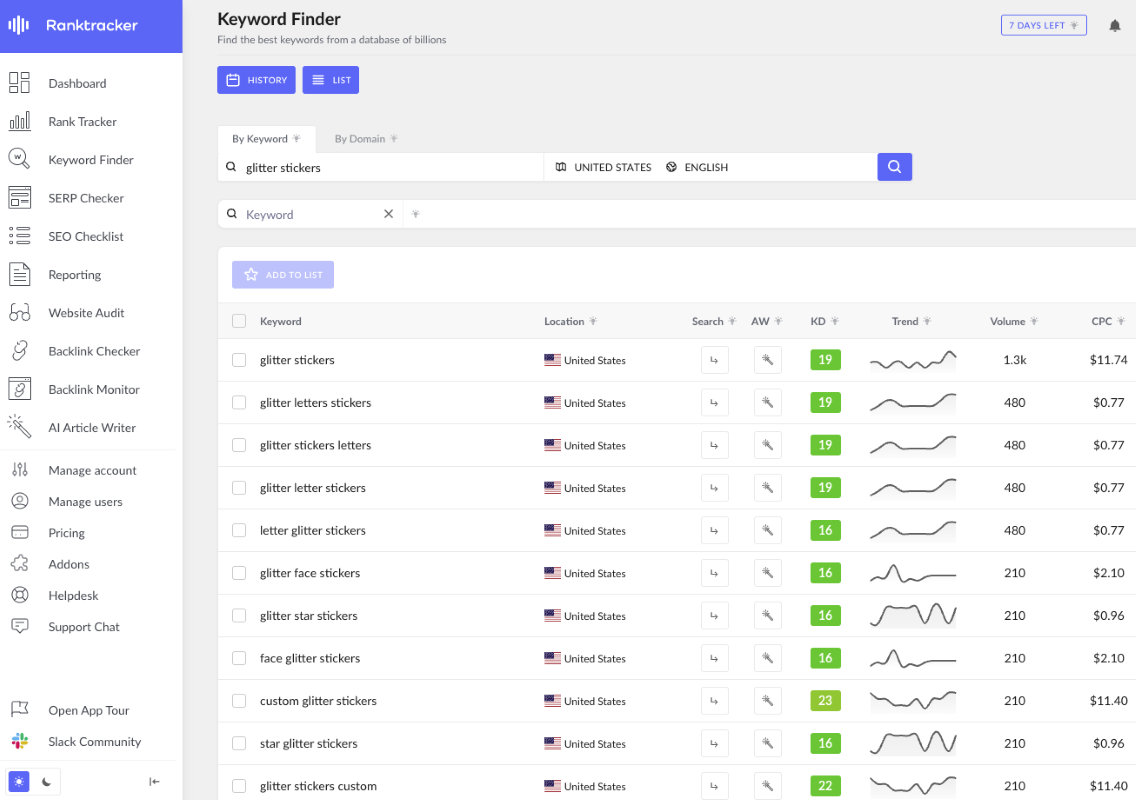
Task: Clear the Keyword filter with X
Action: [388, 214]
